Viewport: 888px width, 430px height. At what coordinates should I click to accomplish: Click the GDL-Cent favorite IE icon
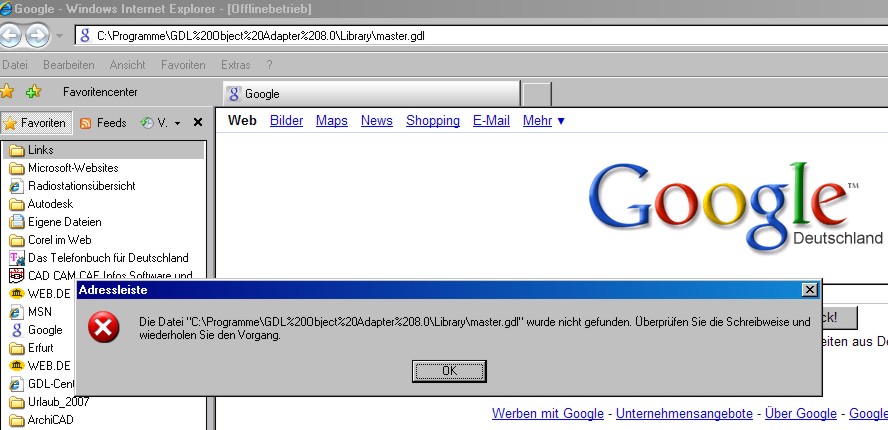pos(17,384)
